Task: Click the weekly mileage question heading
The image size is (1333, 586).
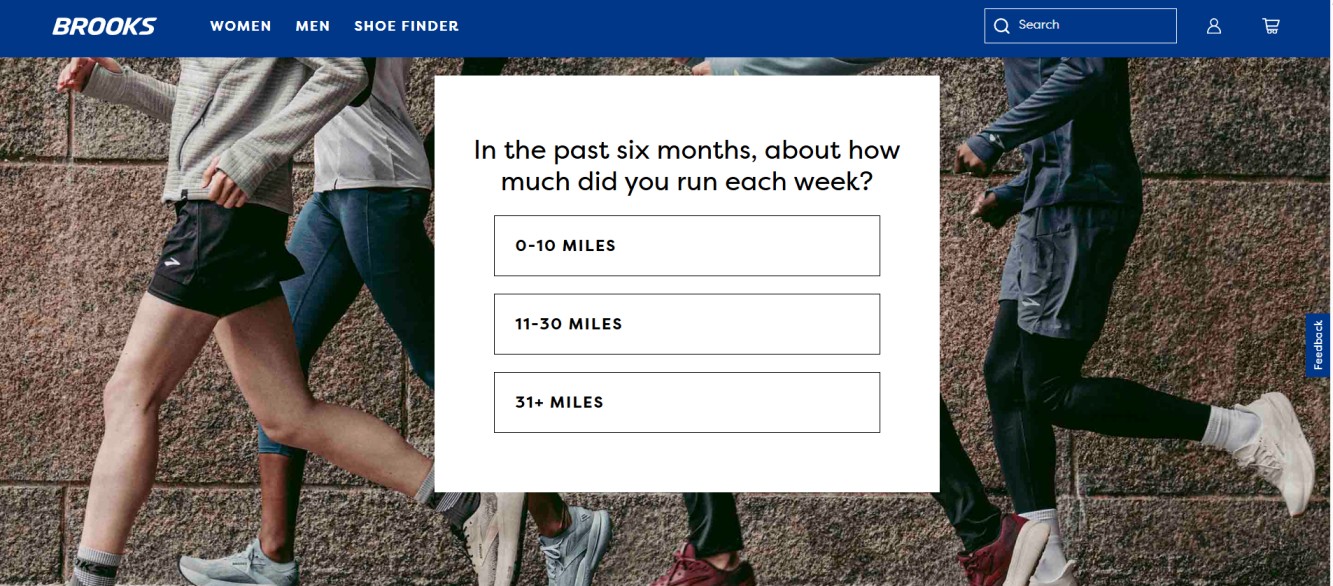Action: click(686, 166)
